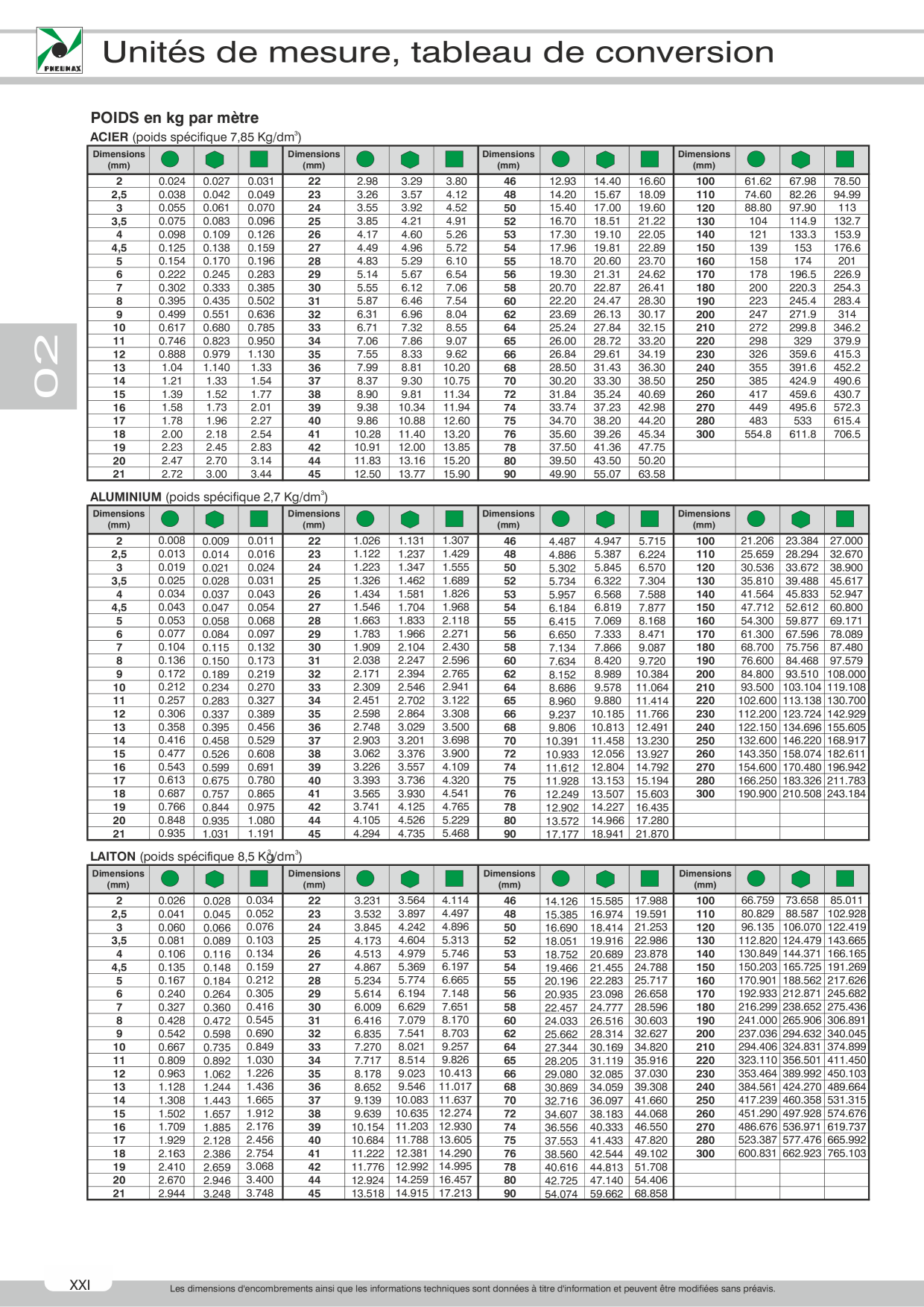Click '662.923' in LAITON row 300

pos(802,1153)
